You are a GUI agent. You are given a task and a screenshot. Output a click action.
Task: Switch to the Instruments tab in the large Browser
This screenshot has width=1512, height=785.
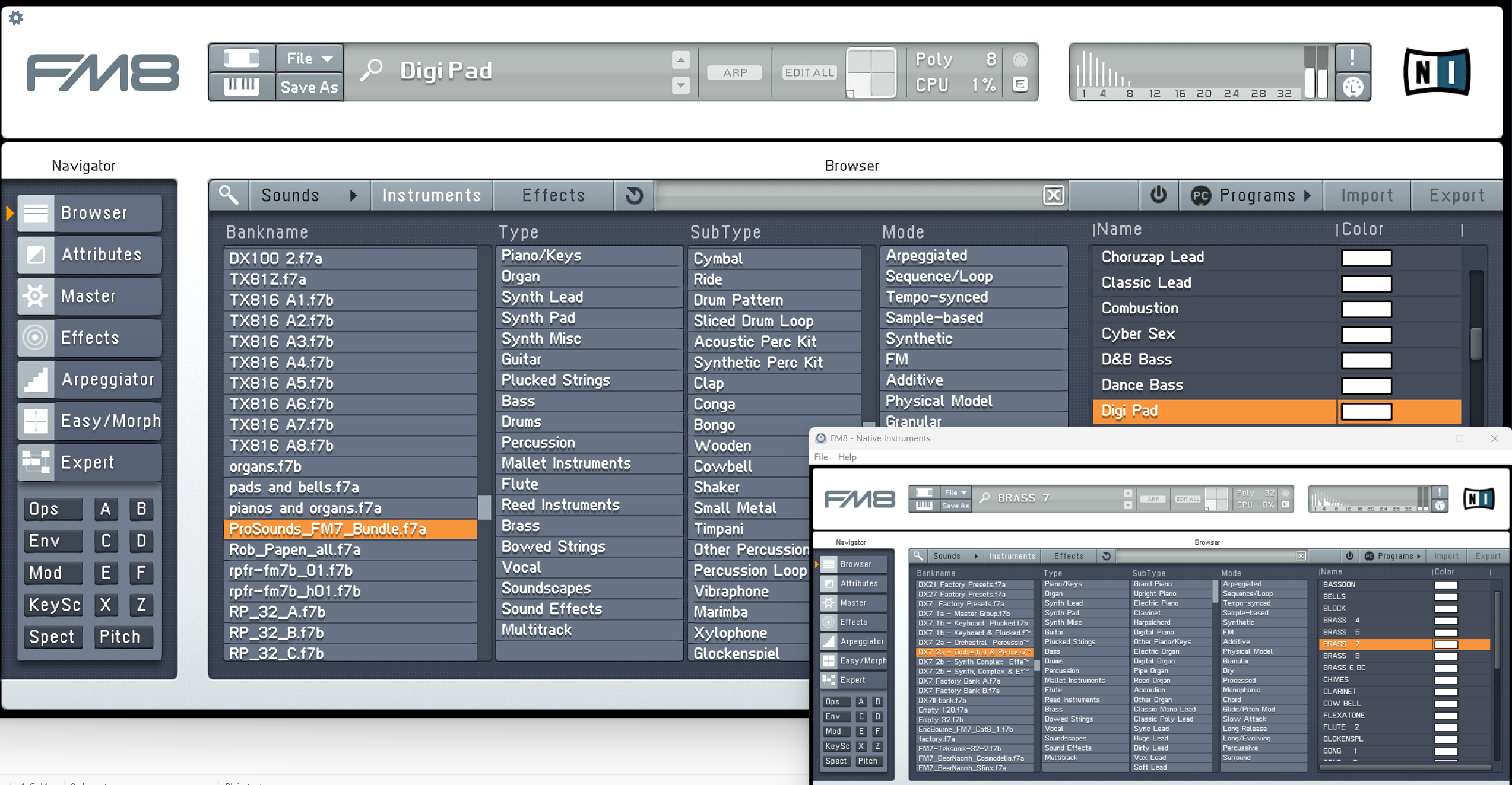[x=432, y=195]
